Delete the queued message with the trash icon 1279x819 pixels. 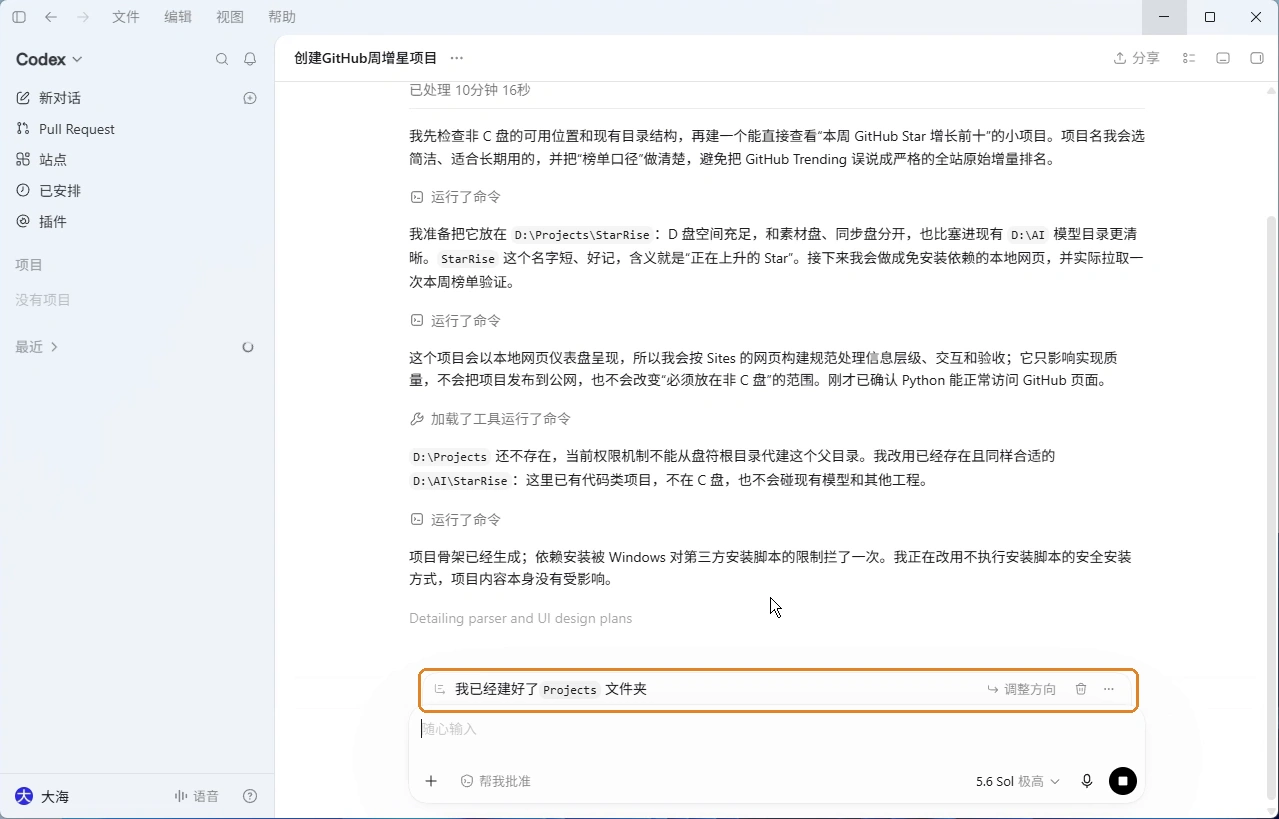pos(1081,689)
